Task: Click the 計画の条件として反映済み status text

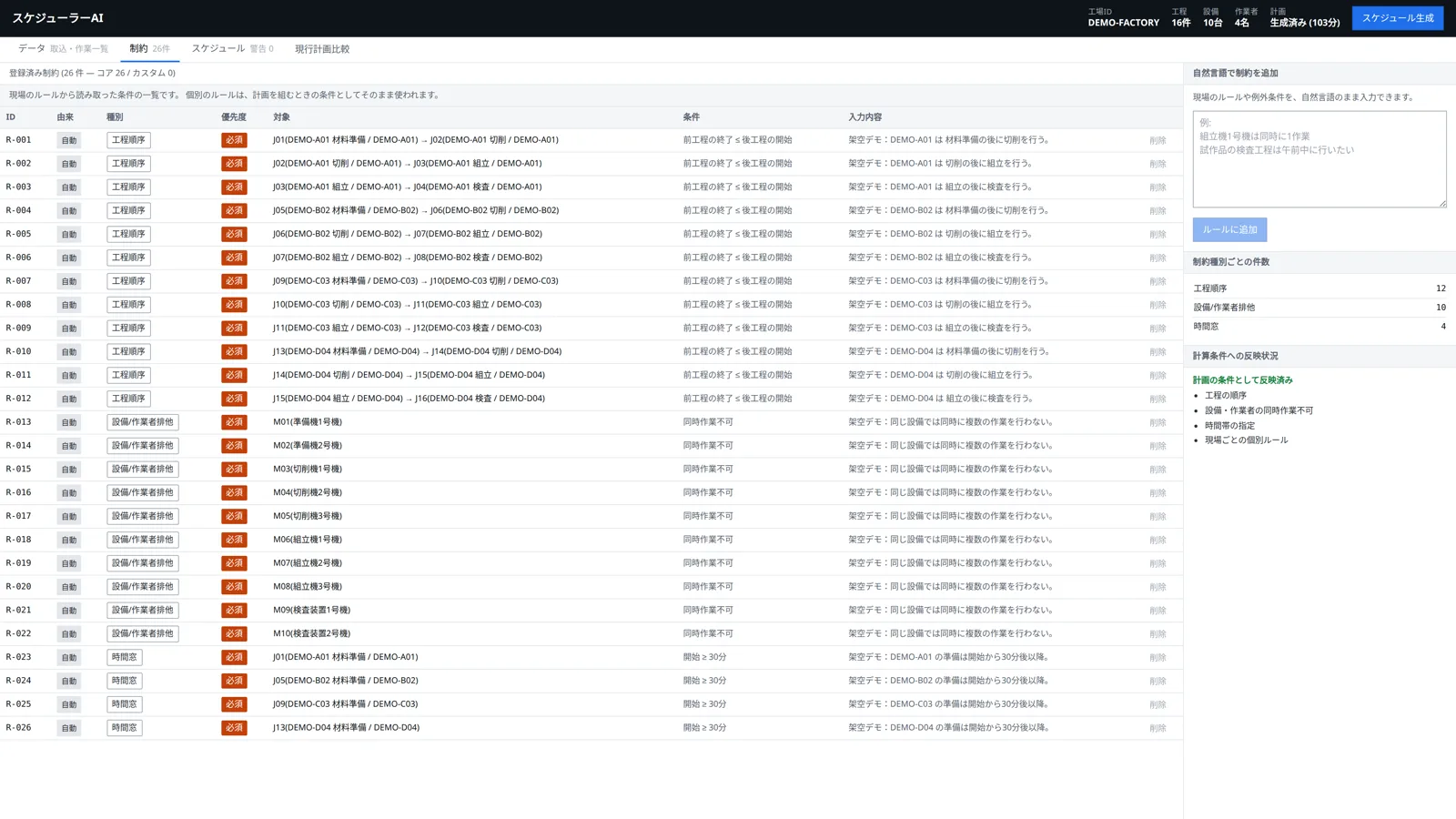Action: [1242, 380]
